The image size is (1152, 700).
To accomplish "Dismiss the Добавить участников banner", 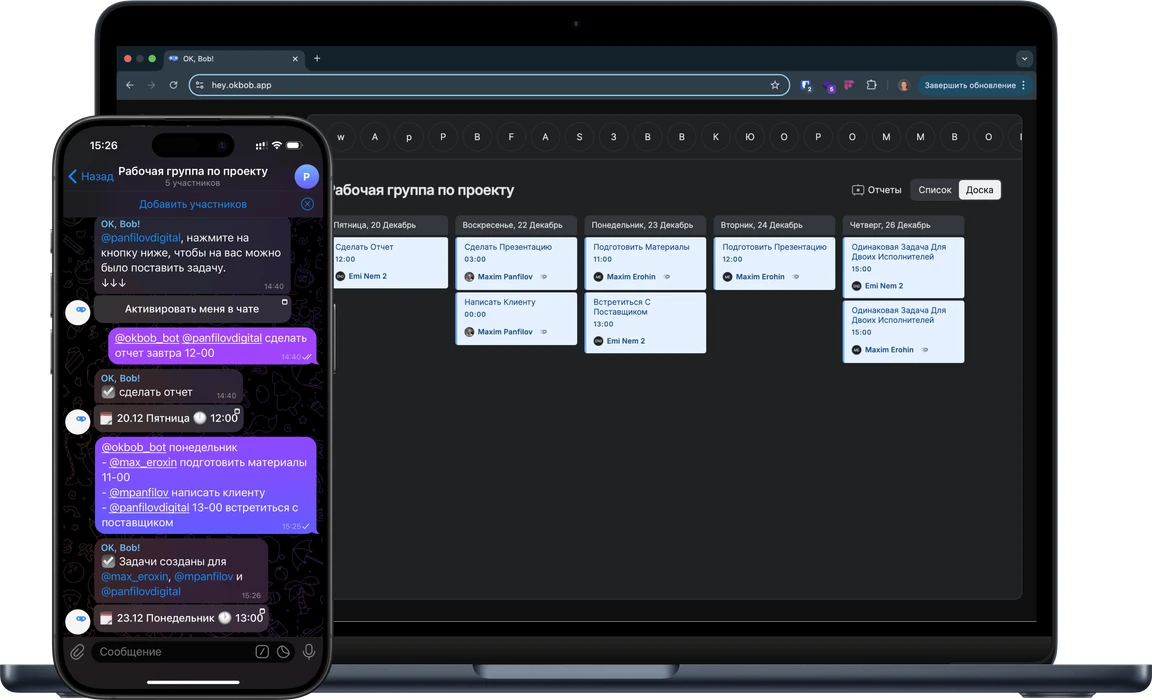I will coord(307,204).
